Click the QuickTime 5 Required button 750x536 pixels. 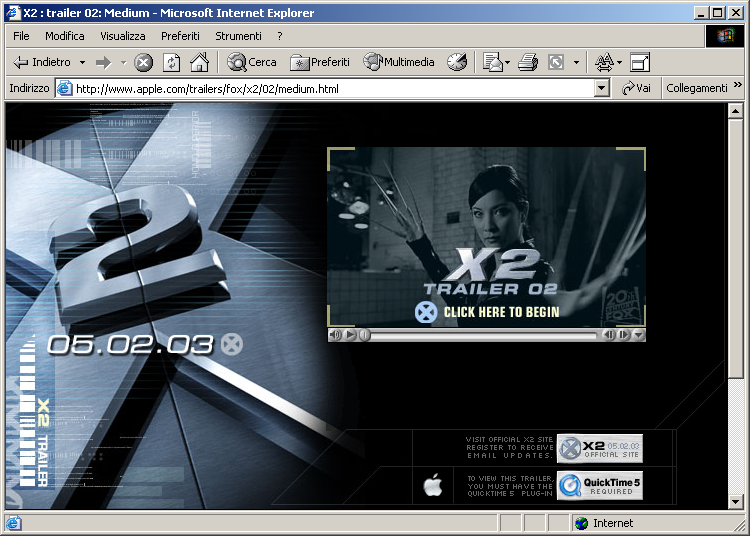point(600,486)
